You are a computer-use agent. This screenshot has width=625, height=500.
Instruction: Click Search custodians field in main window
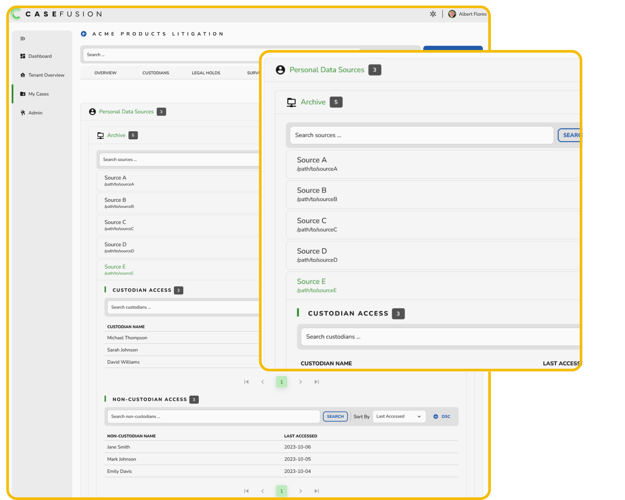click(x=183, y=307)
